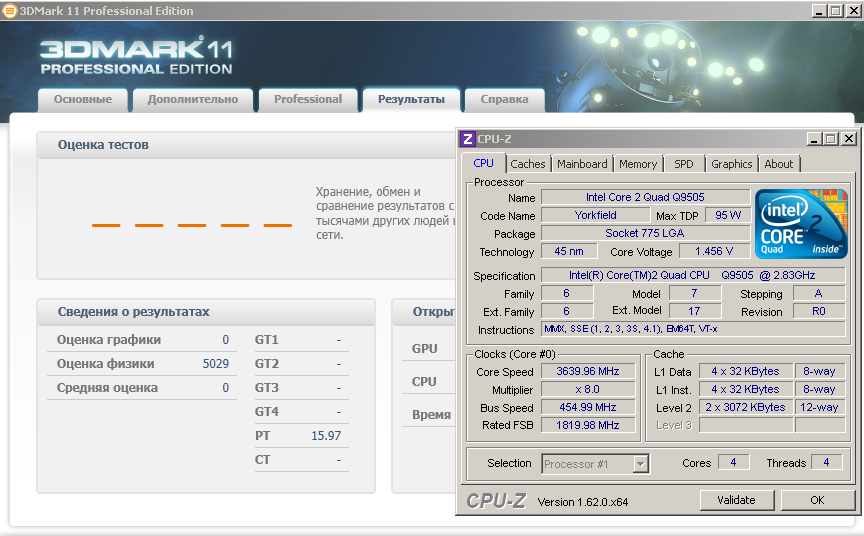Click the Rated FSB value 1819.98 MHz
Screen dimensions: 864x536
(588, 425)
